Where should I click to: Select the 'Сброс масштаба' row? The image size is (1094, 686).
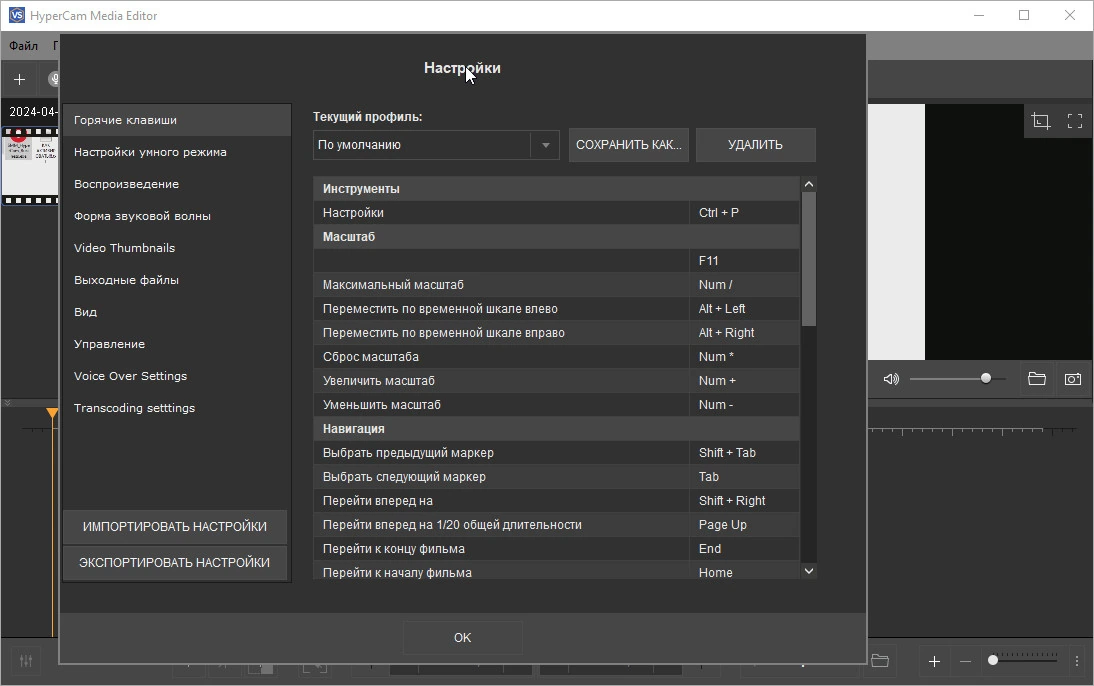click(x=557, y=357)
